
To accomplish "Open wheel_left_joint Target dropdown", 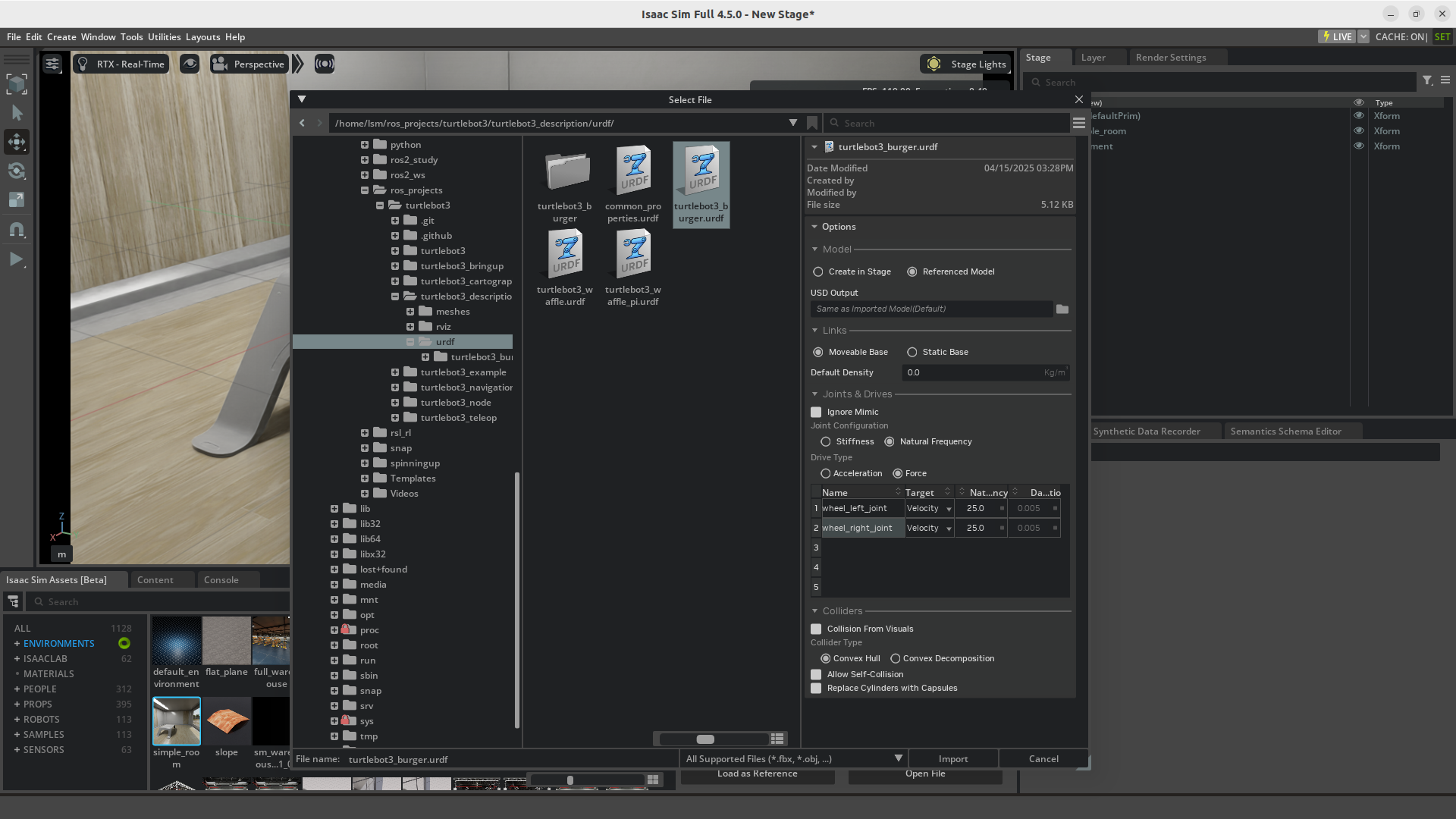I will pos(930,508).
